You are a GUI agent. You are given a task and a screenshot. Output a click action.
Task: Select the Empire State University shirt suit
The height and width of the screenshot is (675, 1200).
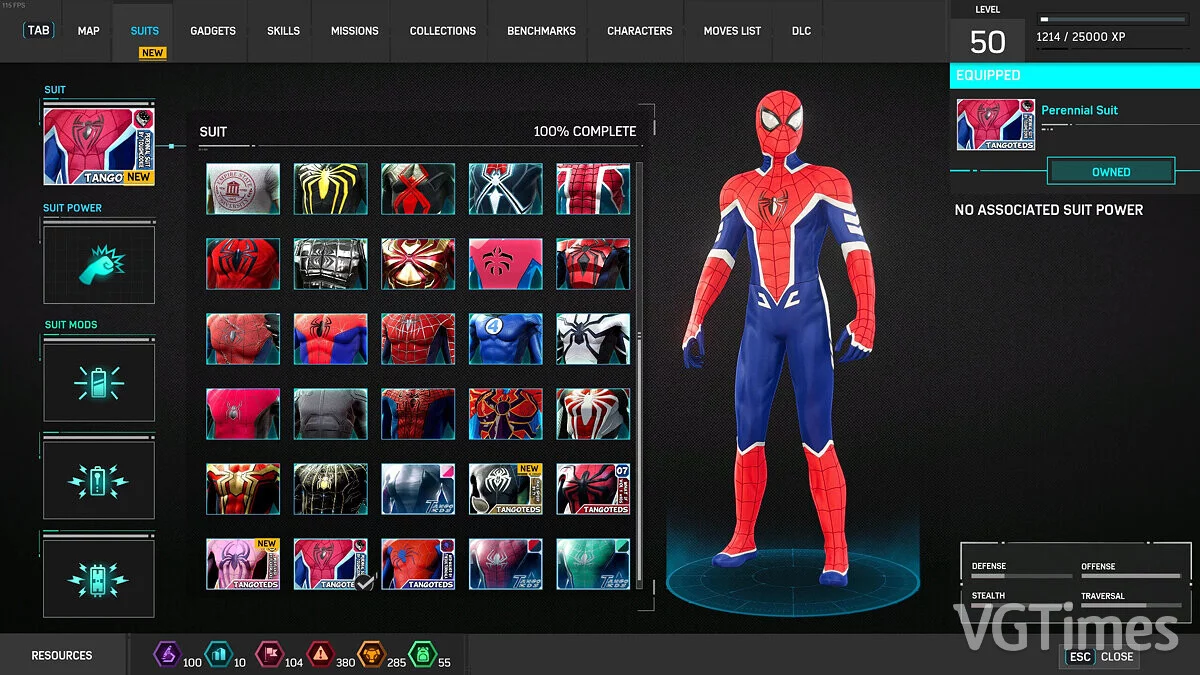coord(242,189)
